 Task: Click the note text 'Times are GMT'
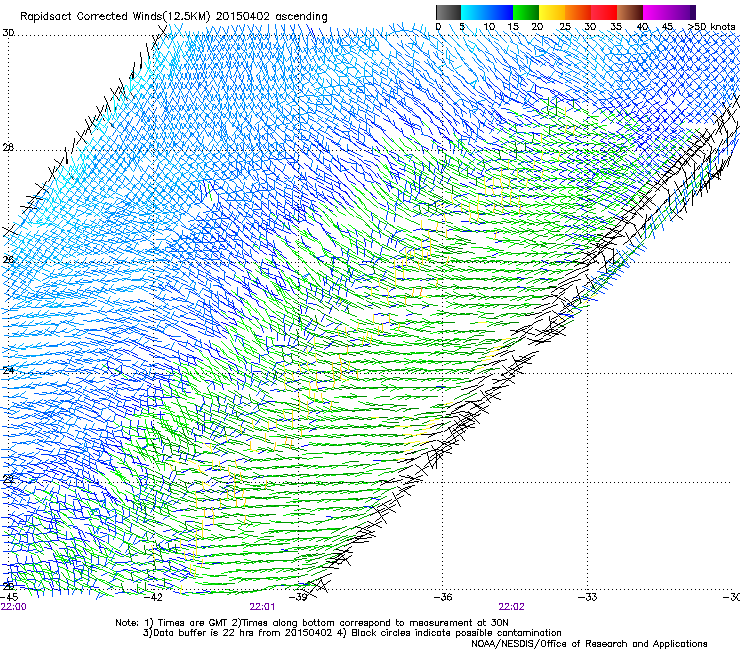(x=193, y=623)
